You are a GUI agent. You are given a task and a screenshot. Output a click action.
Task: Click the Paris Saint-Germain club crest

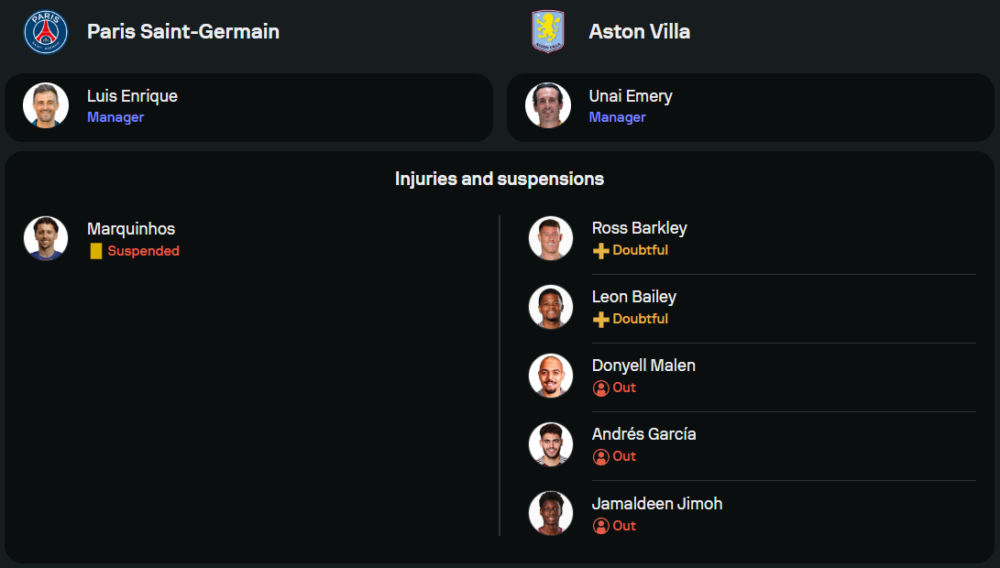[x=46, y=32]
